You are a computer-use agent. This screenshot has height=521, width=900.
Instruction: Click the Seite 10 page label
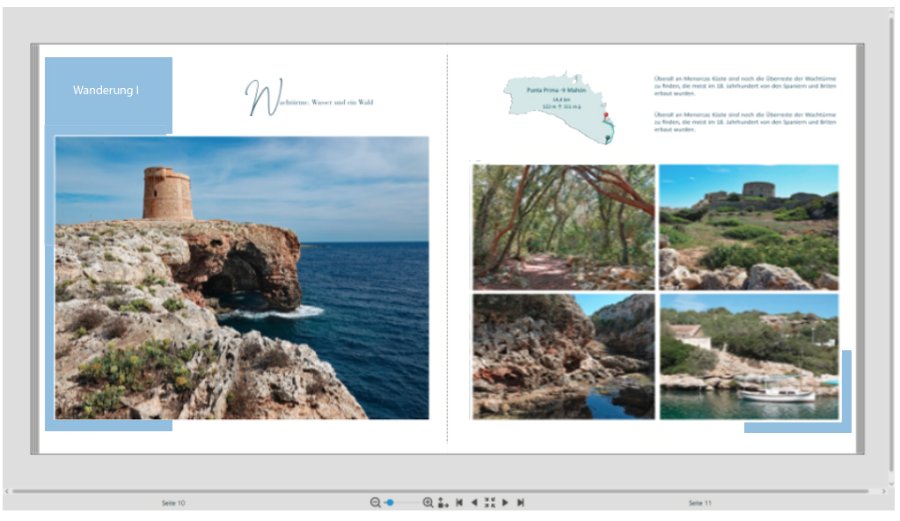click(173, 503)
